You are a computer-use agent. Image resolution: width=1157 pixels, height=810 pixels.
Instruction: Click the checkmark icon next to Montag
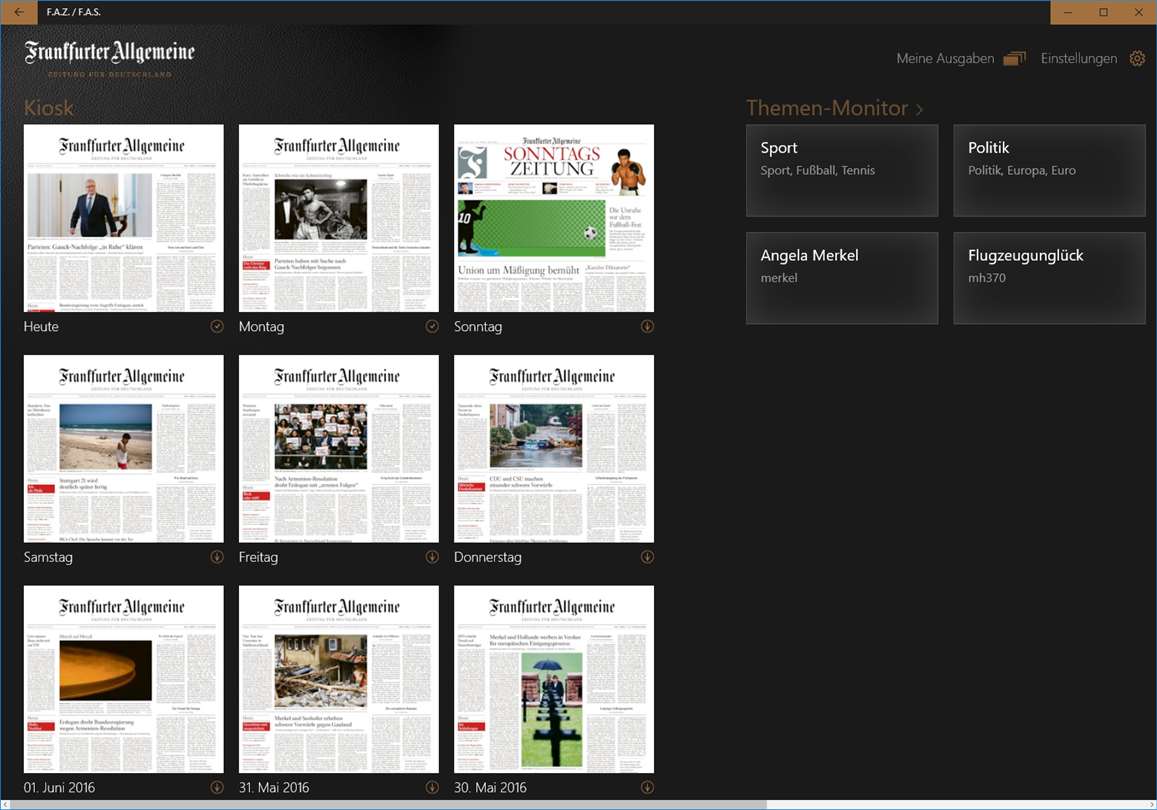click(432, 326)
